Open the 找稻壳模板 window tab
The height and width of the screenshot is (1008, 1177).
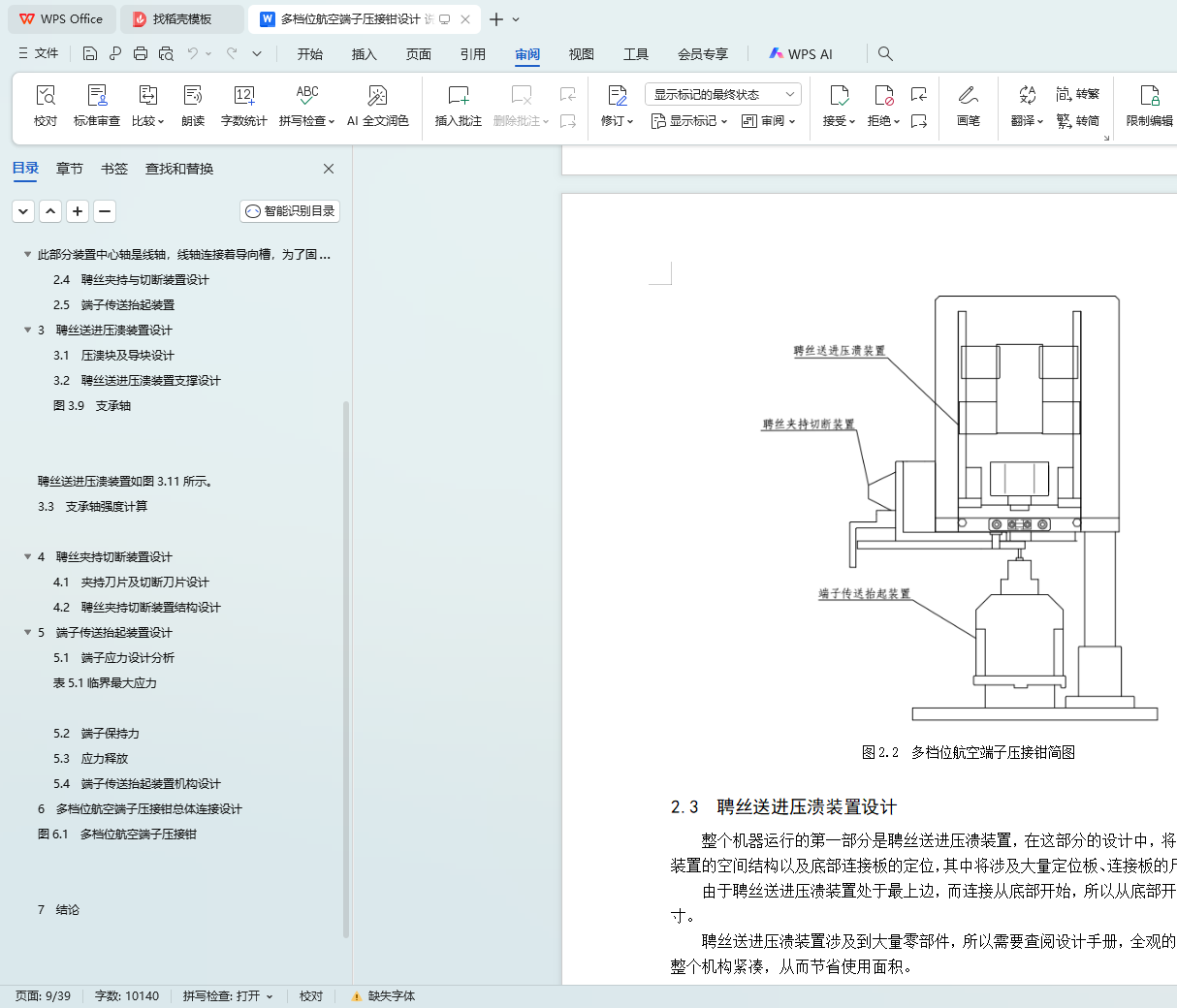pyautogui.click(x=180, y=19)
